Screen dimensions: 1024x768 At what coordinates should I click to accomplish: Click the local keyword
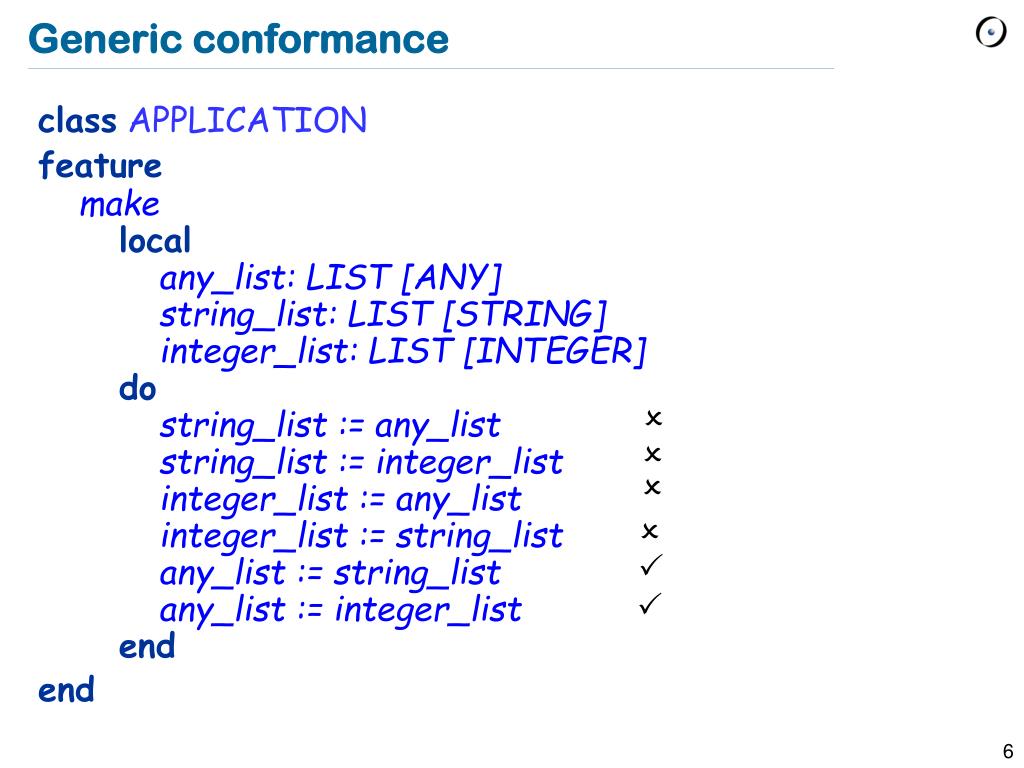(155, 240)
